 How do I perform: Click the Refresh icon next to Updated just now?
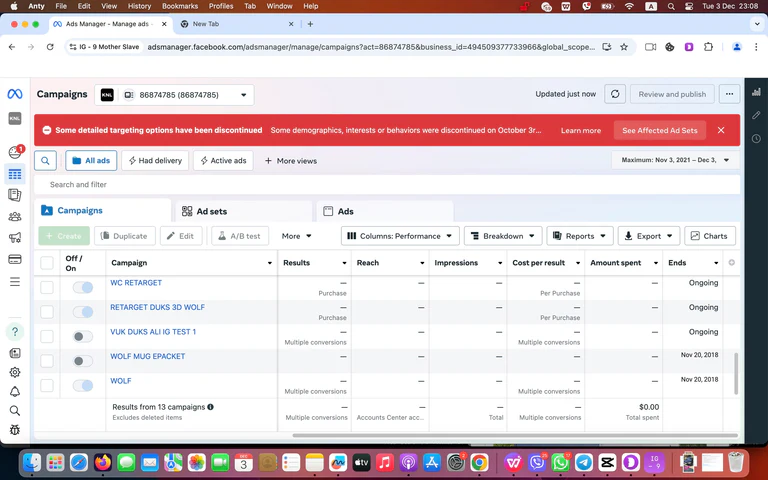[x=615, y=94]
